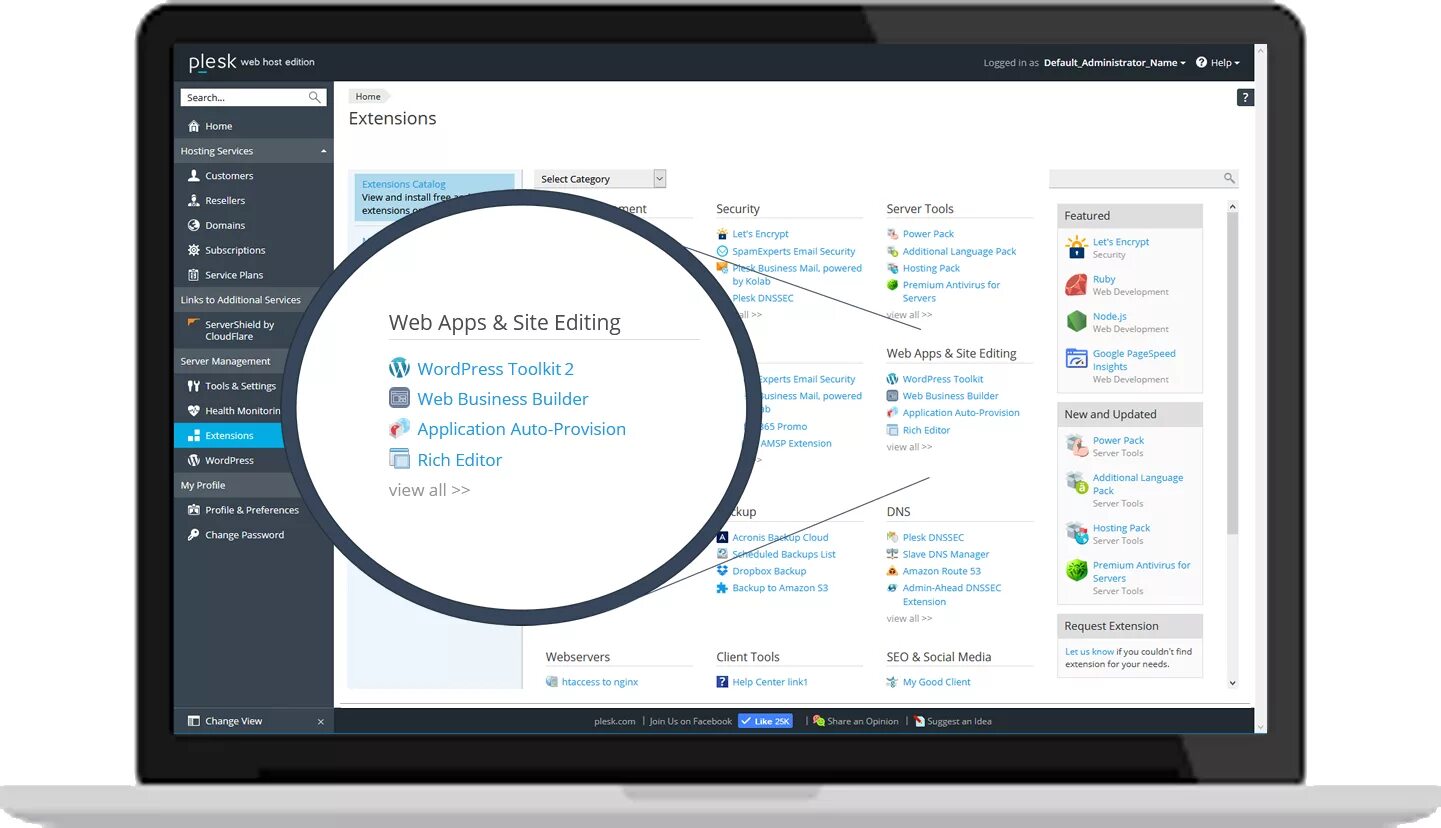Open the Web Business Builder link
Screen dimensions: 1441x828
click(x=950, y=396)
